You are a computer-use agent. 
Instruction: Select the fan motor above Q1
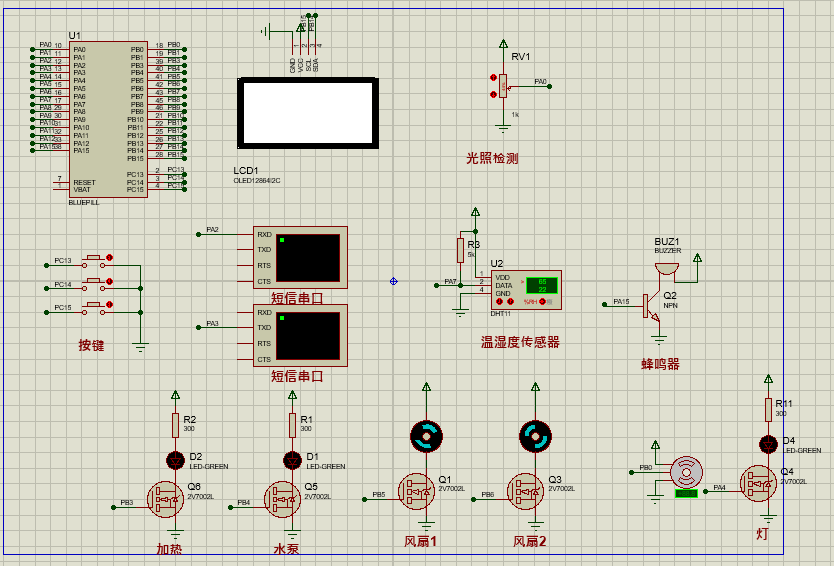click(427, 437)
